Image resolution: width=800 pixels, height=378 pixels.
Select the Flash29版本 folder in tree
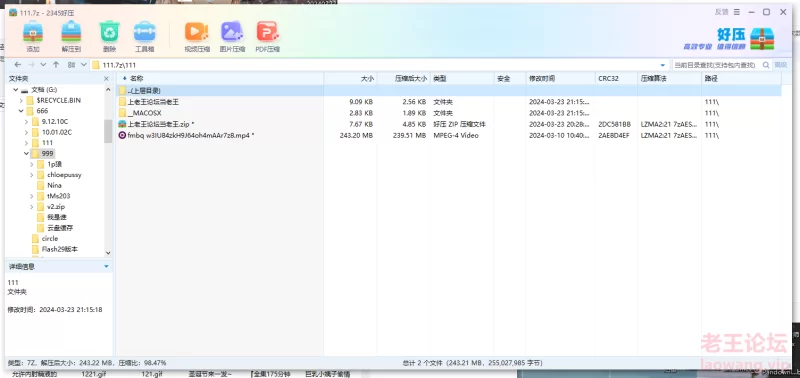(x=54, y=249)
